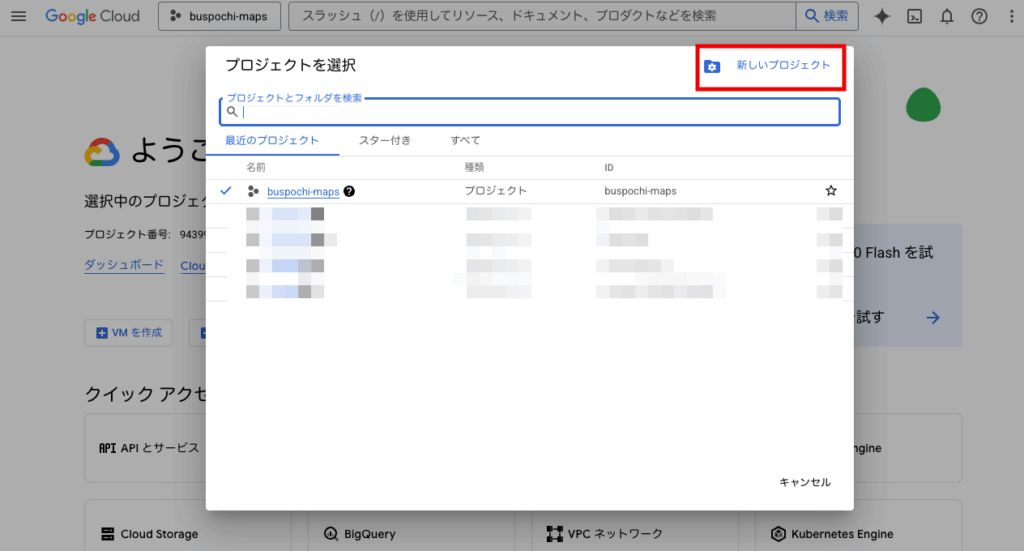Star the buspochi-maps project
The image size is (1024, 551).
(830, 190)
